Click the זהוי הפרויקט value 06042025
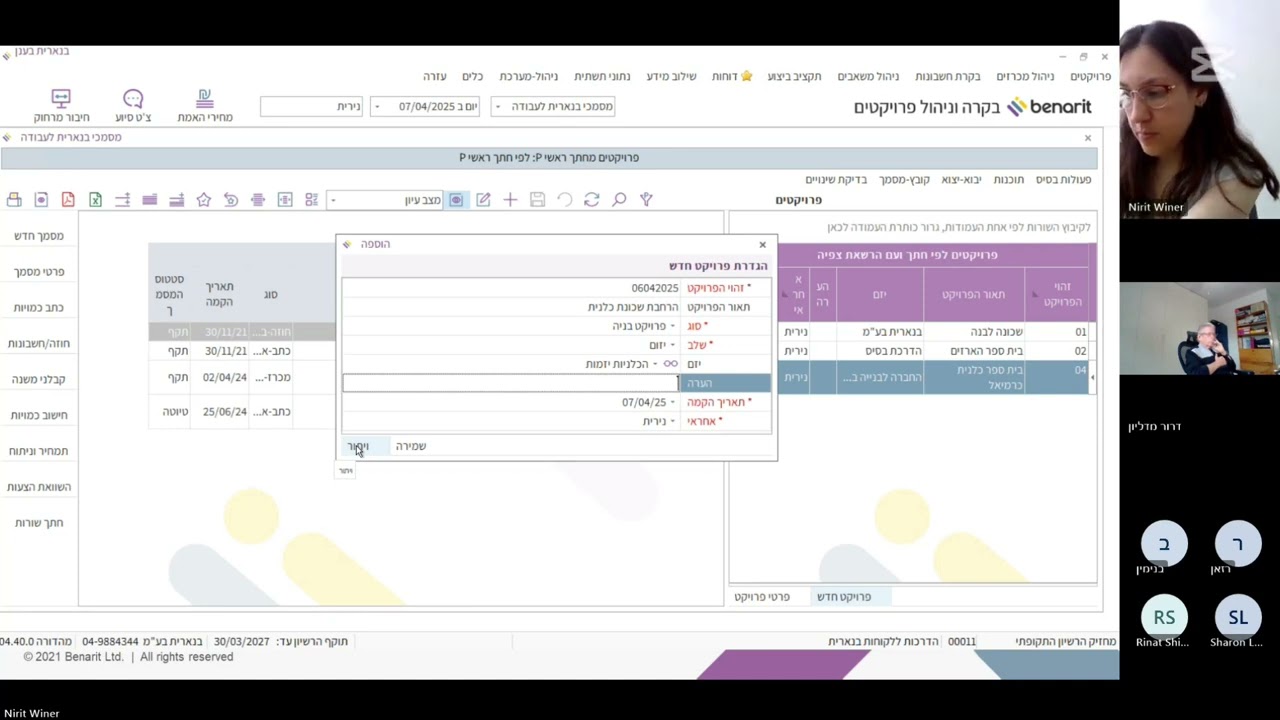 click(x=655, y=288)
